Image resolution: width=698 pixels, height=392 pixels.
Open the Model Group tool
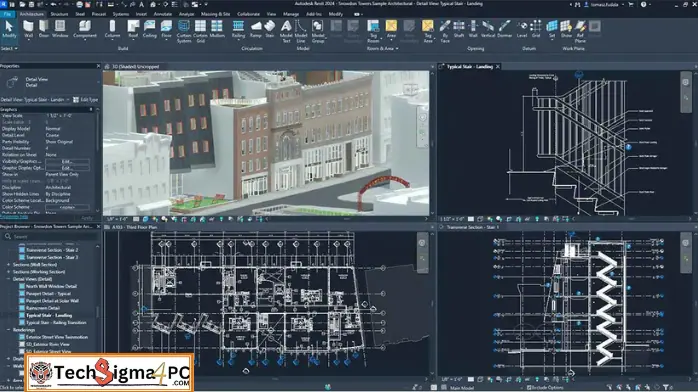(318, 32)
